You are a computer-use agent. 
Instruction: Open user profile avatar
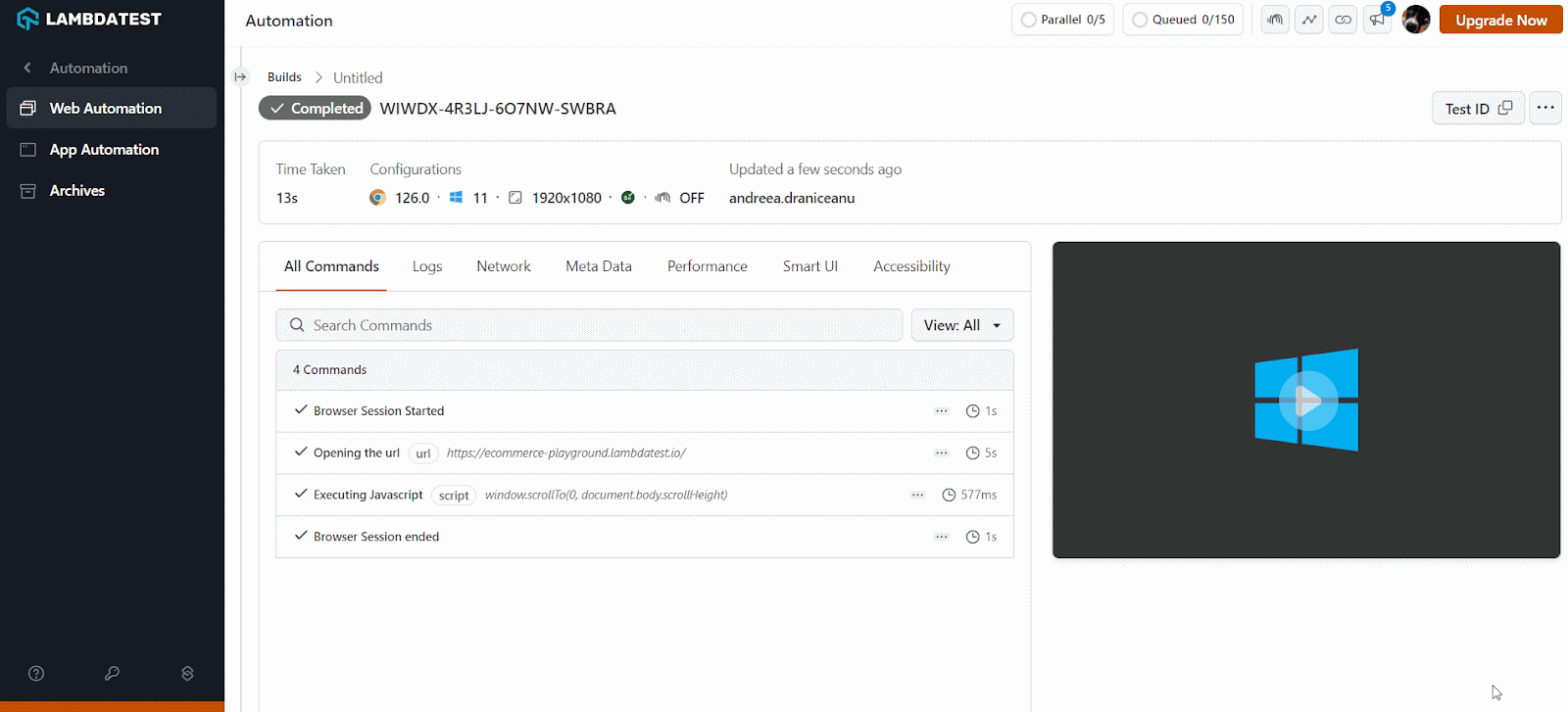pyautogui.click(x=1416, y=20)
